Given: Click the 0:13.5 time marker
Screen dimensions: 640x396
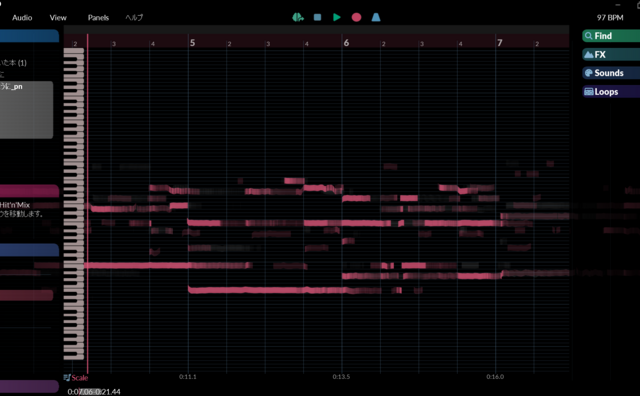Looking at the screenshot, I should pos(341,376).
